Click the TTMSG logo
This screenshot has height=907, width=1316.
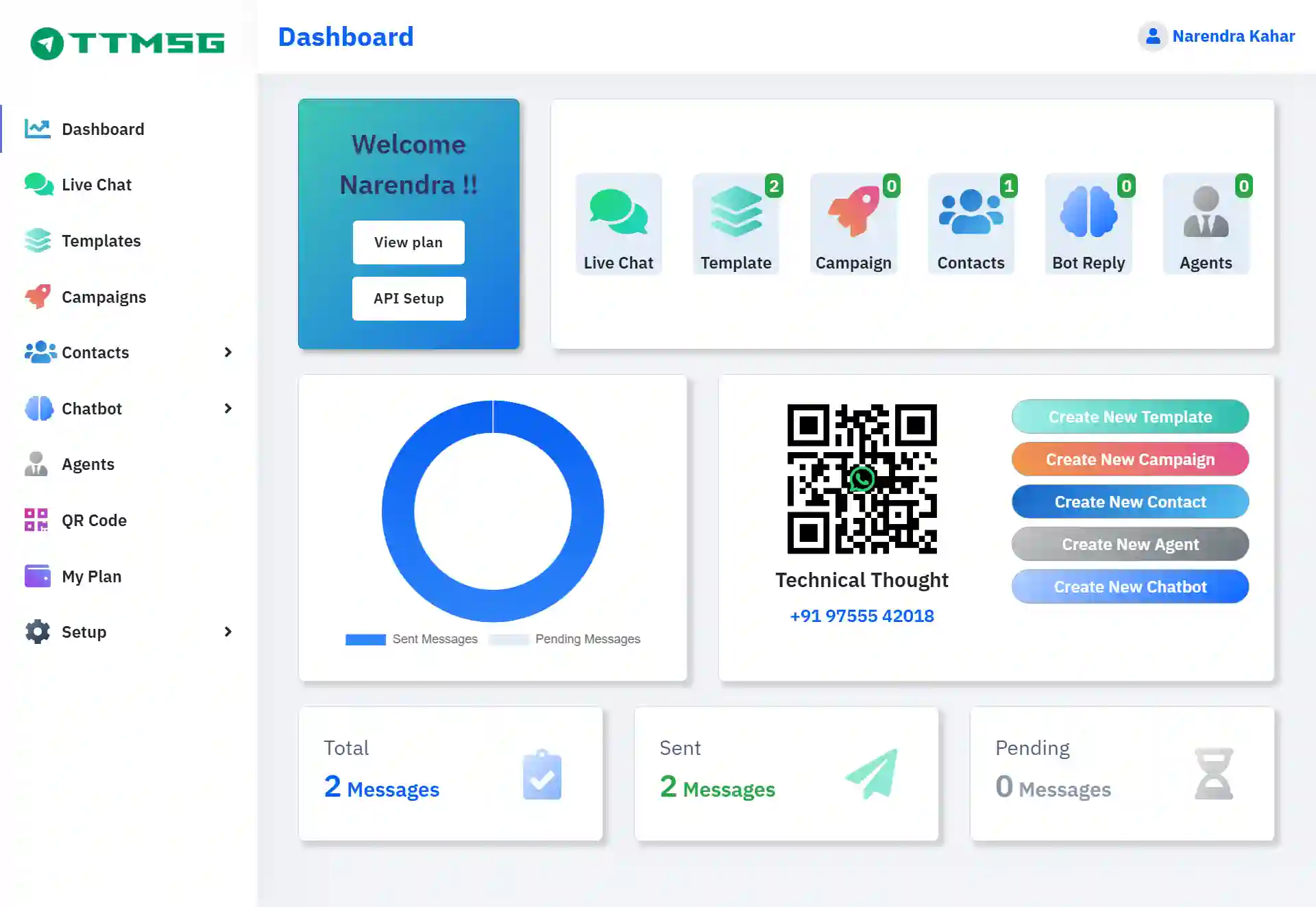coord(127,43)
